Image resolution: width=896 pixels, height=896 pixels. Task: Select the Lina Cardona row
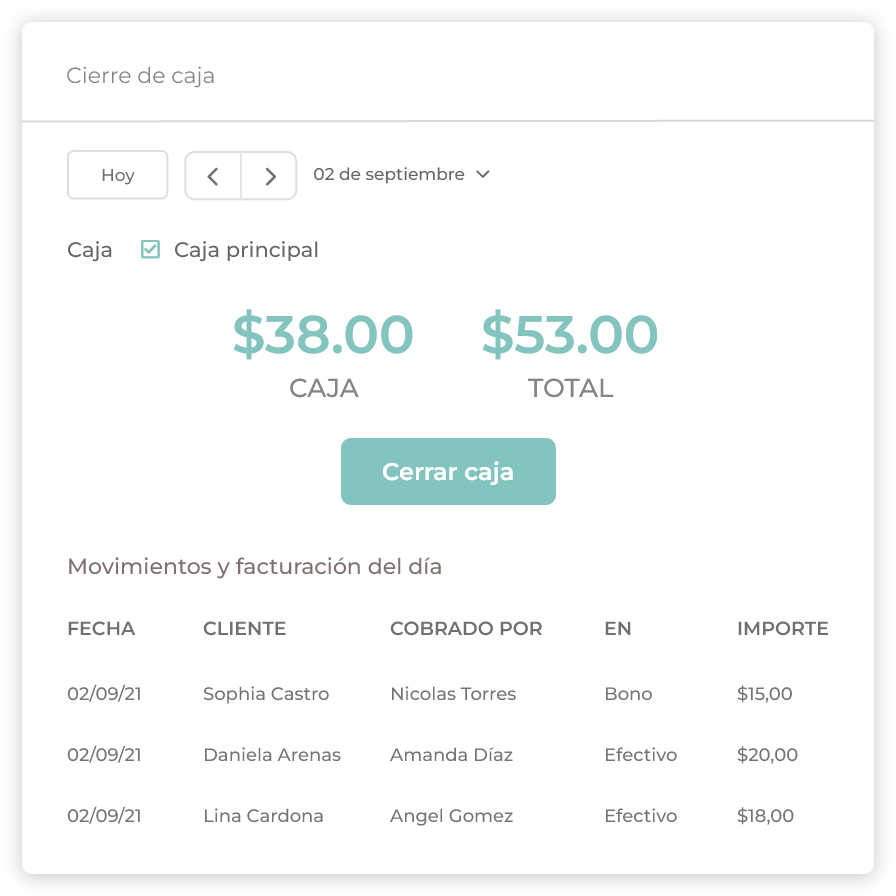[x=263, y=816]
